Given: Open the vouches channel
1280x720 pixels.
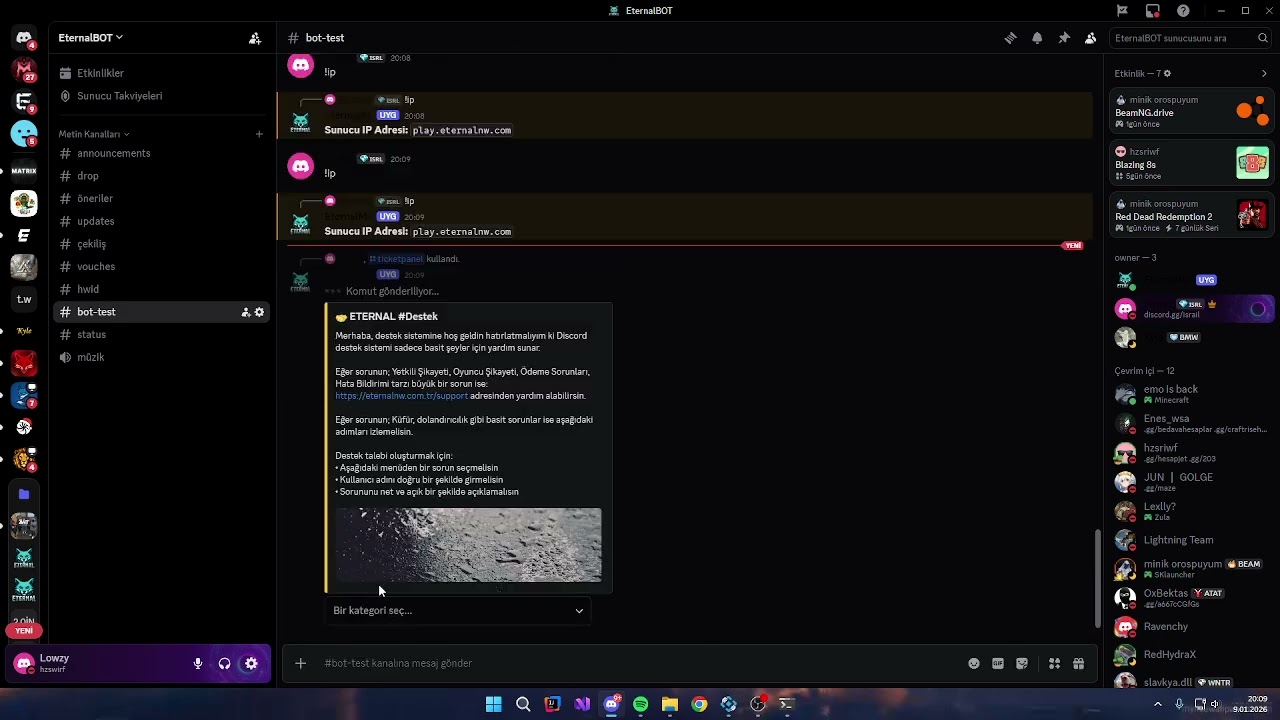Looking at the screenshot, I should point(163,267).
